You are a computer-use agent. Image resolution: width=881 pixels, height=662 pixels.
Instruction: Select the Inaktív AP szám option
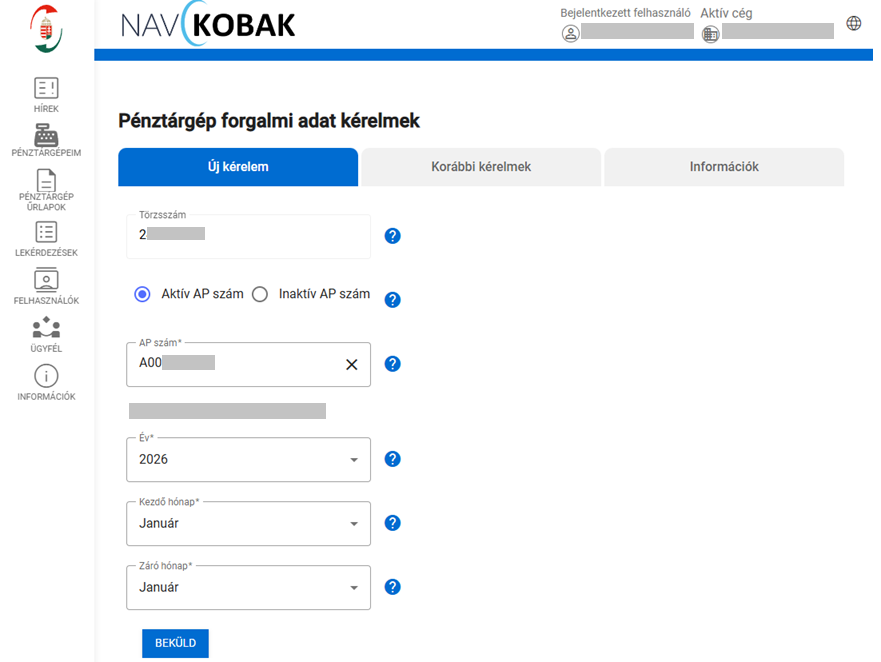pos(260,294)
